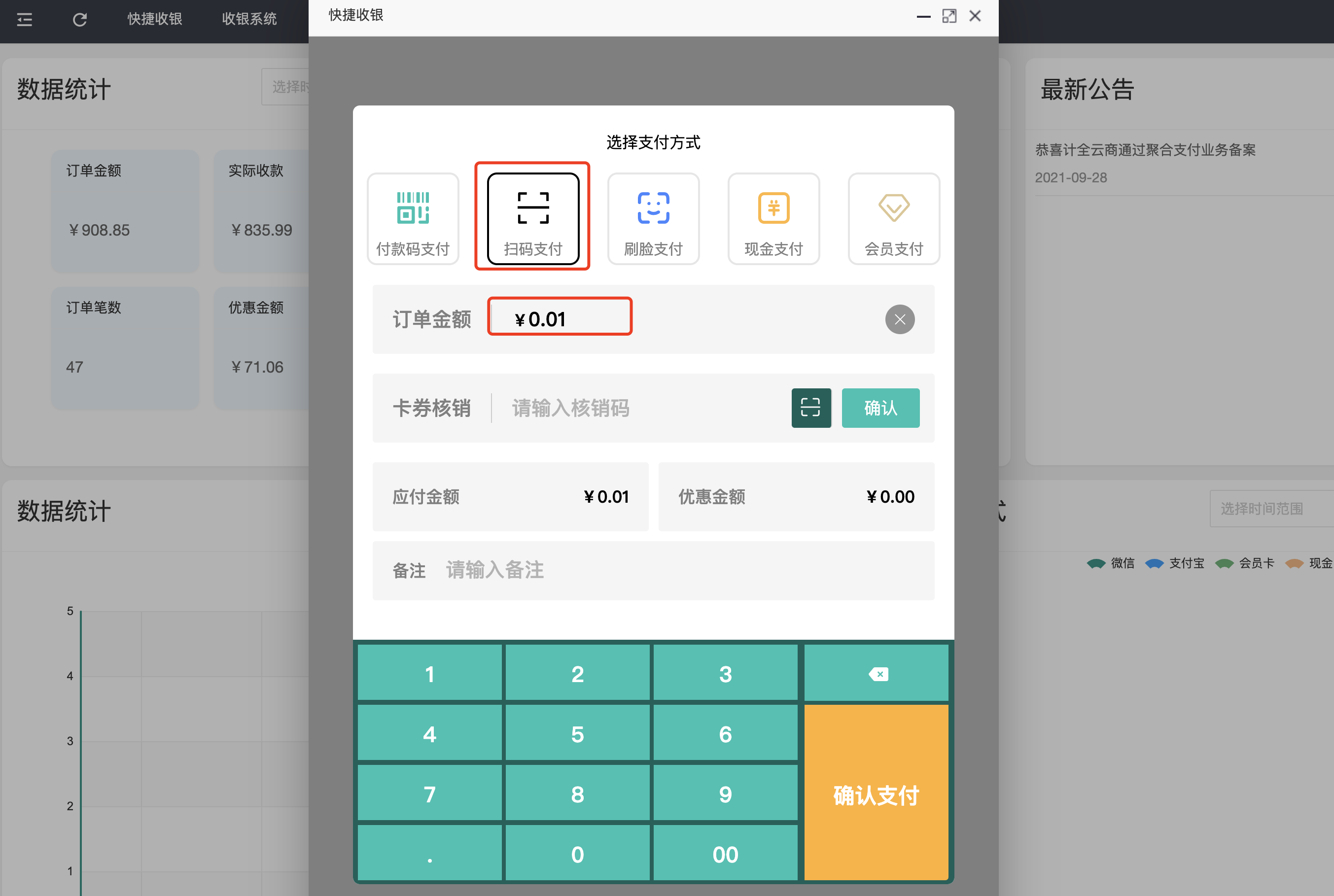The height and width of the screenshot is (896, 1334).
Task: Open the 快捷收银 top navigation tab
Action: (x=154, y=19)
